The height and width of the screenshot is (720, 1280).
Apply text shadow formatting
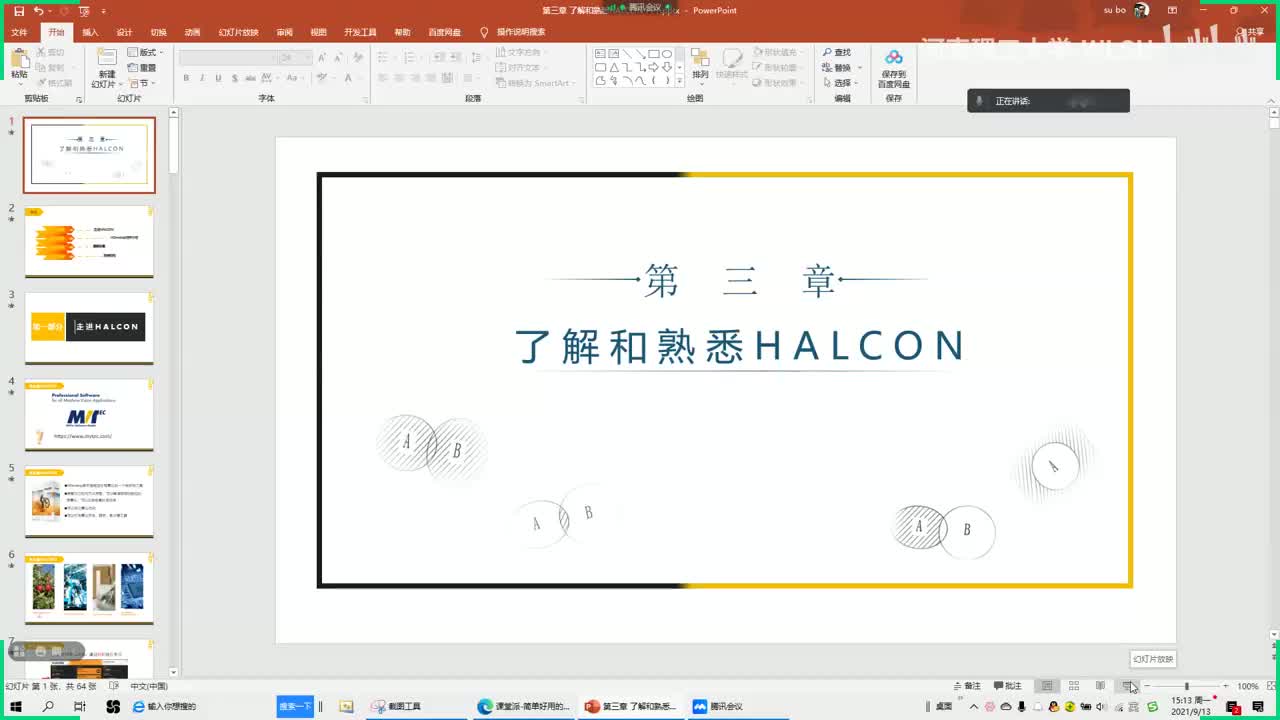(235, 78)
